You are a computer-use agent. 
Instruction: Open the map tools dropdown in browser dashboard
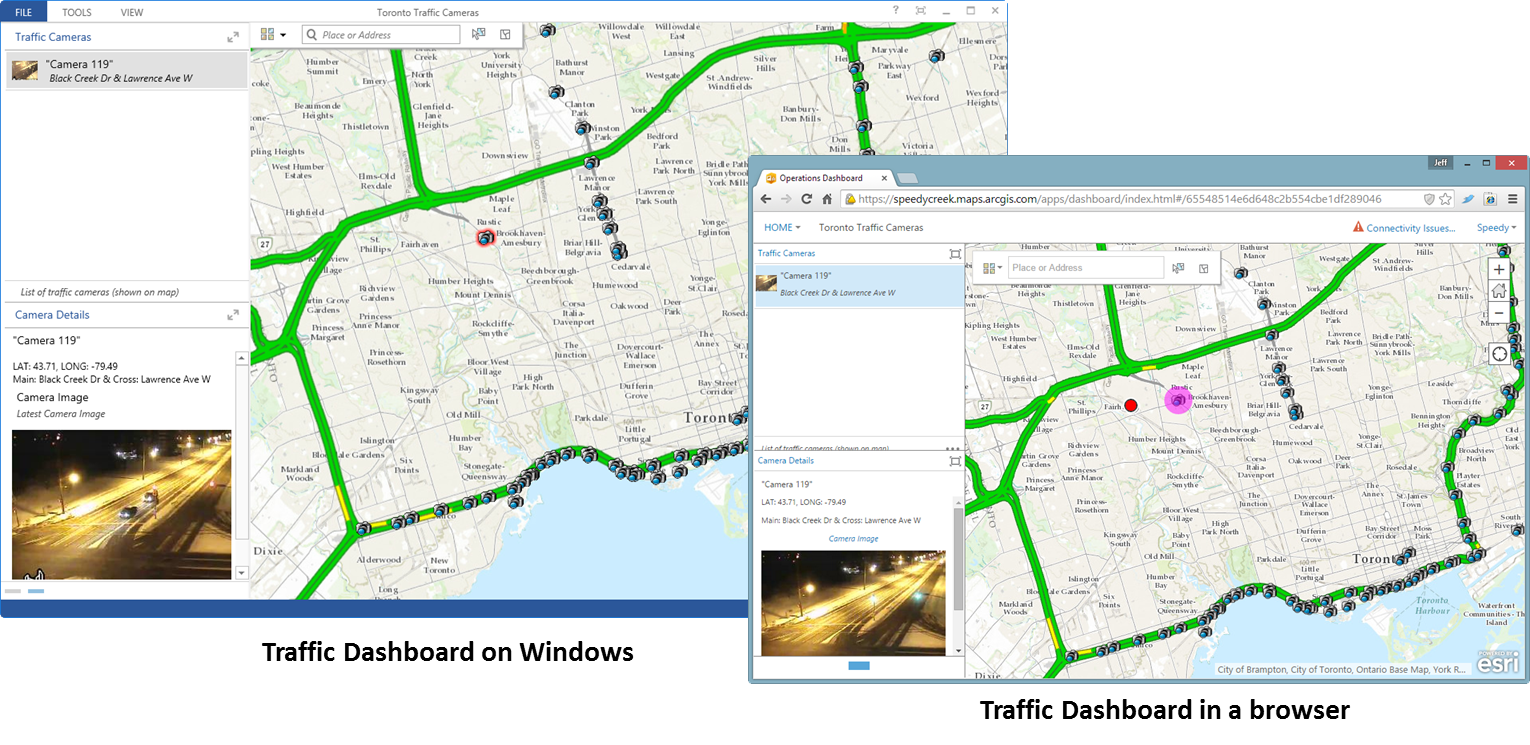(x=992, y=268)
